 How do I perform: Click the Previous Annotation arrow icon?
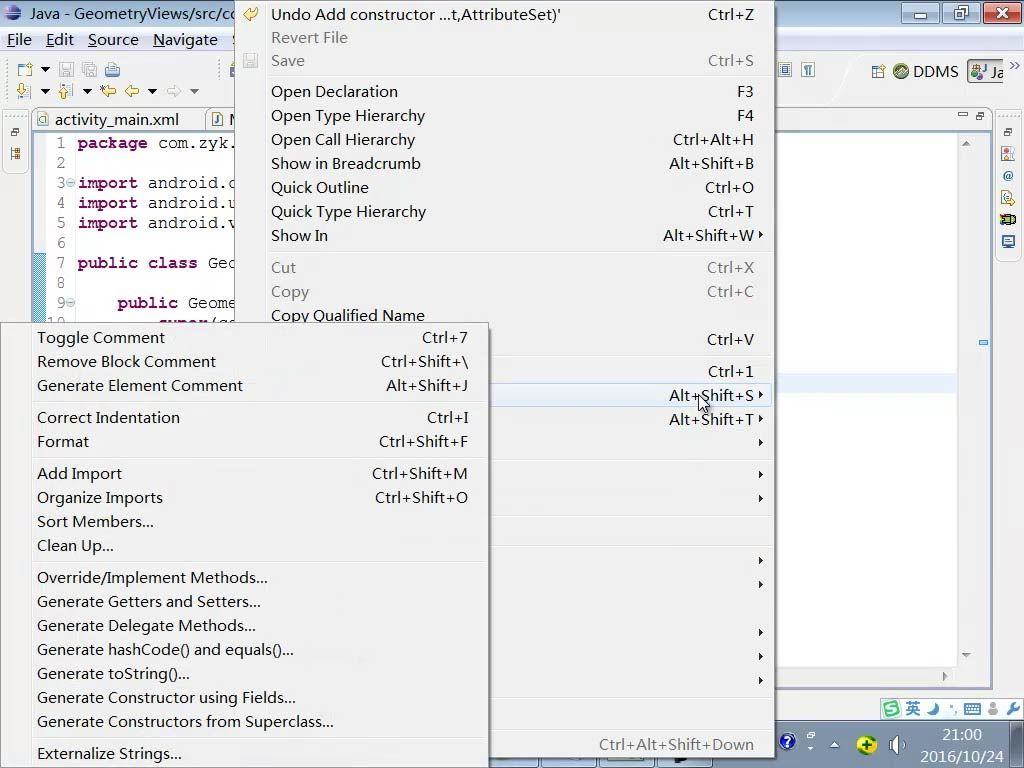click(65, 91)
